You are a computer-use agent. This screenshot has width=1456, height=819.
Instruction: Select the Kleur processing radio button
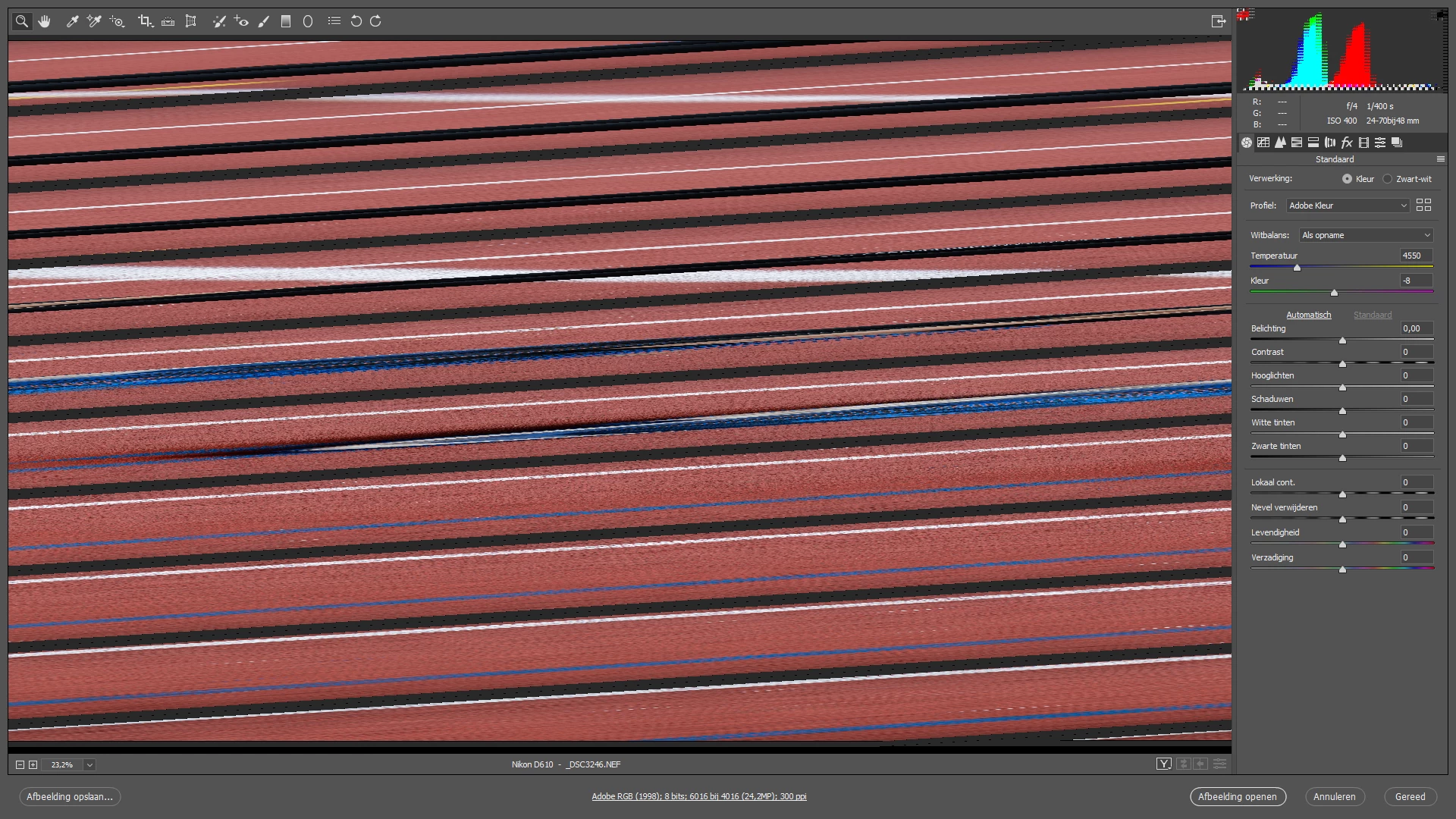[1347, 179]
